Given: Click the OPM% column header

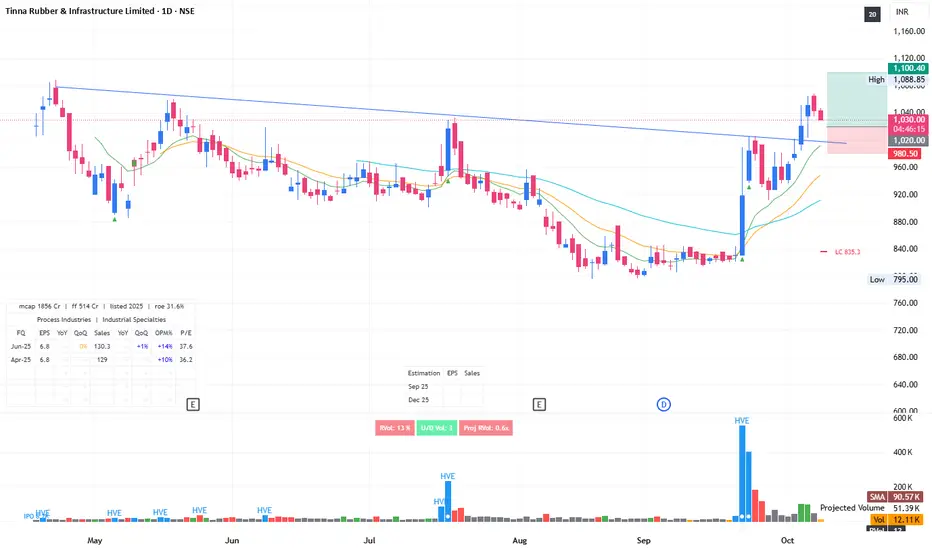Looking at the screenshot, I should point(163,333).
